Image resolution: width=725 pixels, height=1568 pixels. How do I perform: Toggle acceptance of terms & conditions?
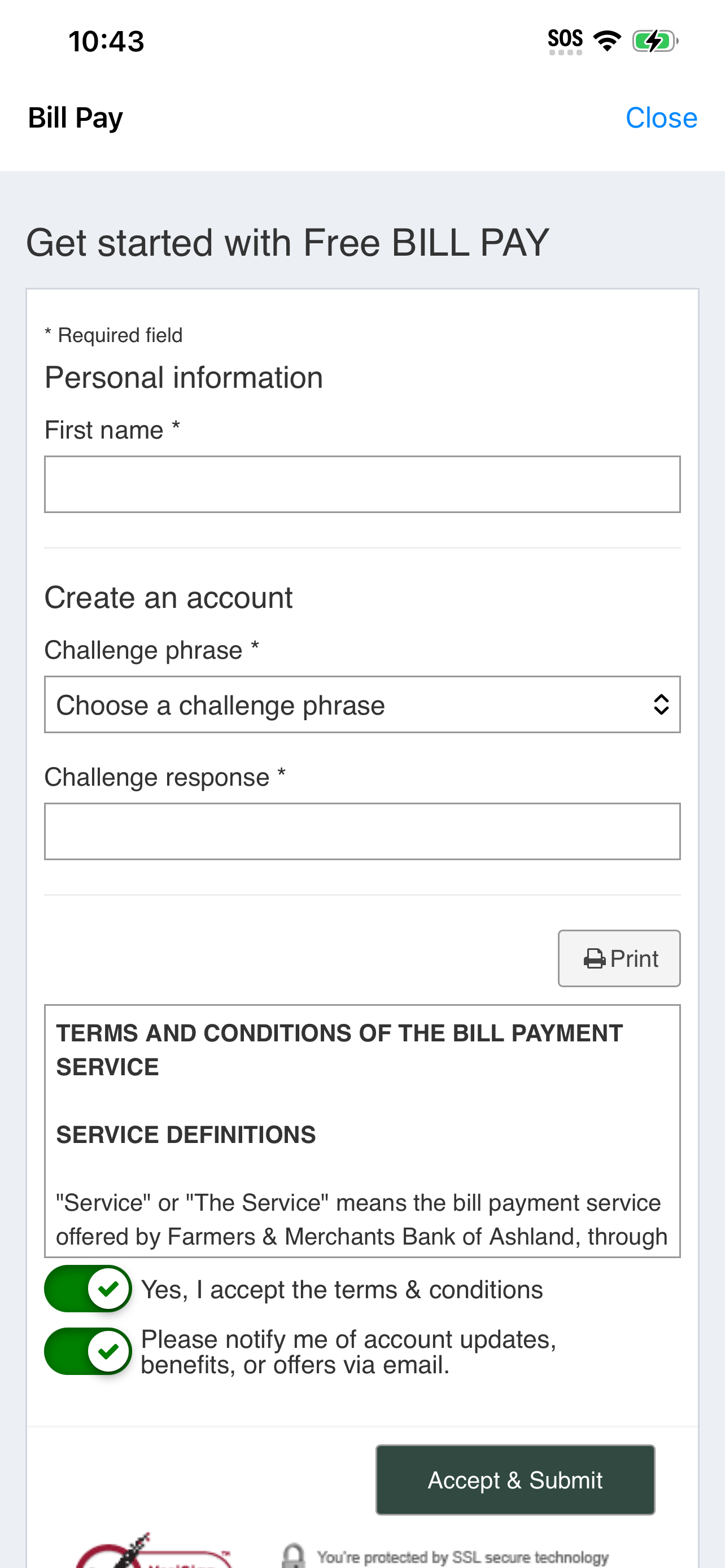pyautogui.click(x=88, y=1289)
